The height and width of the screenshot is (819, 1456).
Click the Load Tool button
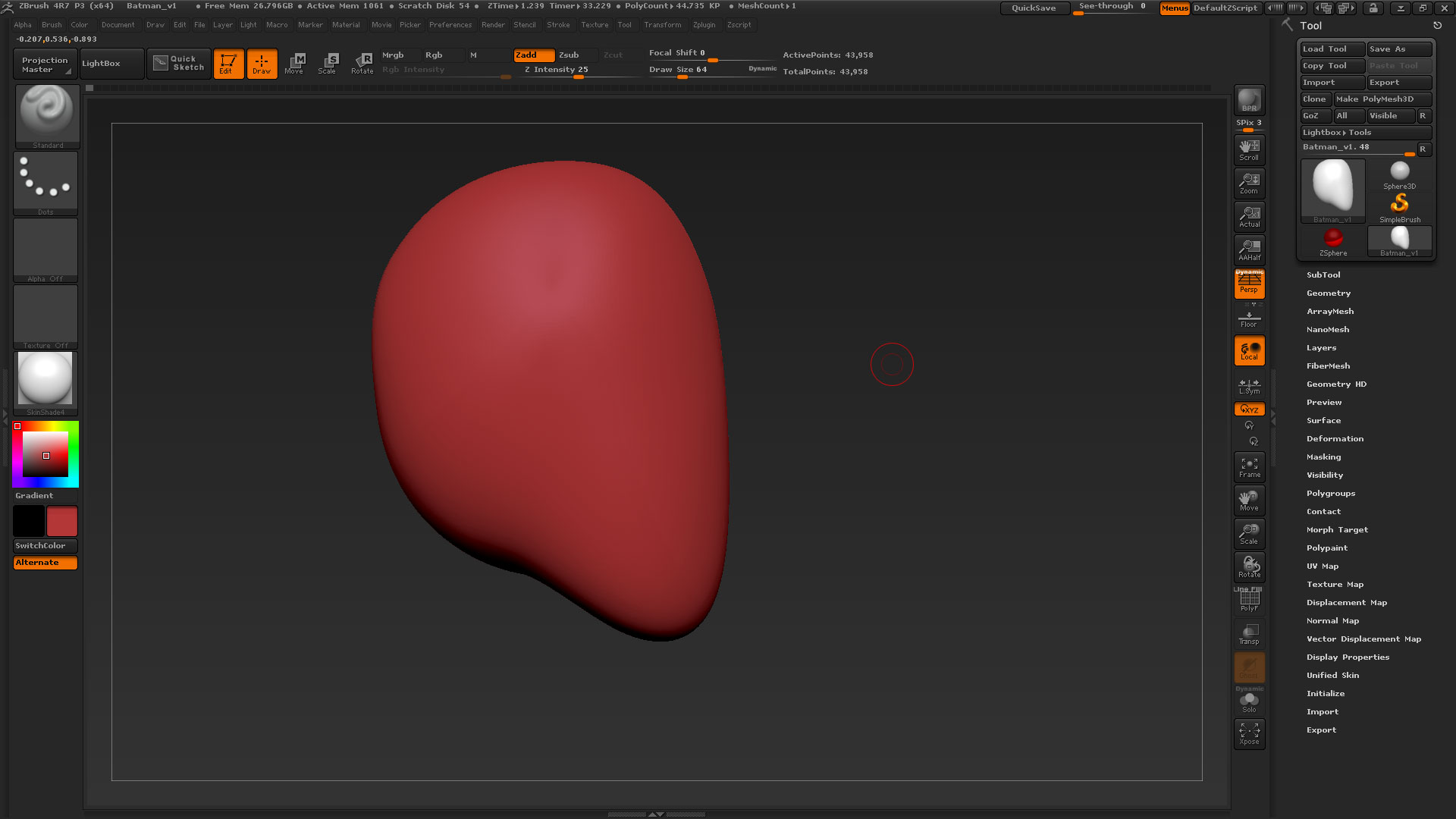pyautogui.click(x=1332, y=49)
